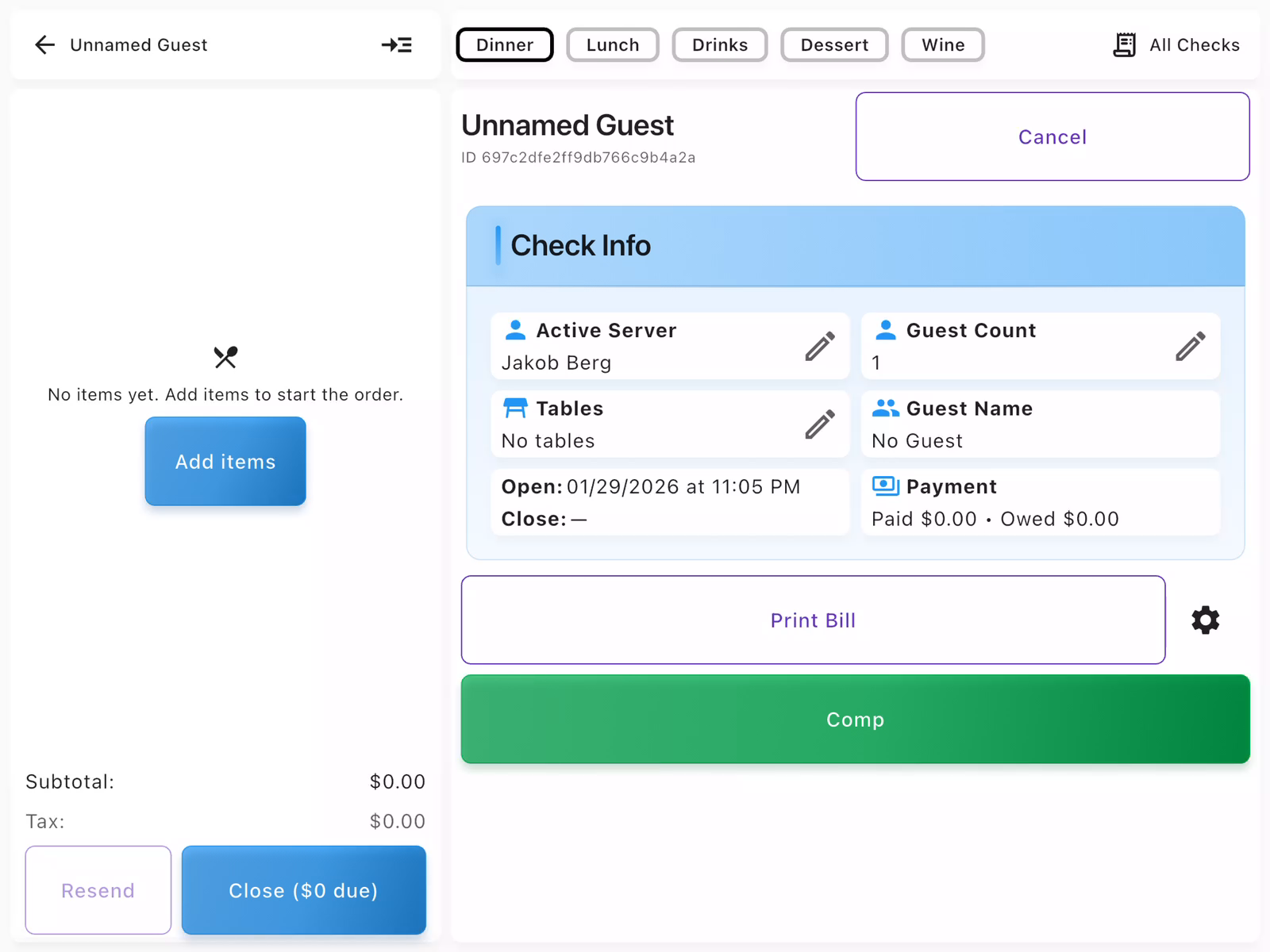Click the green Comp button
1270x952 pixels.
(855, 720)
